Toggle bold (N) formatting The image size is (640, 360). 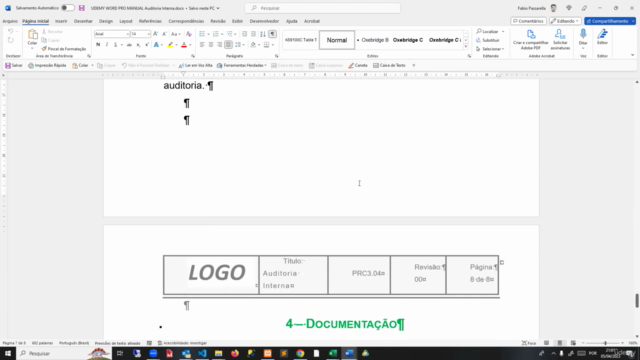point(98,44)
